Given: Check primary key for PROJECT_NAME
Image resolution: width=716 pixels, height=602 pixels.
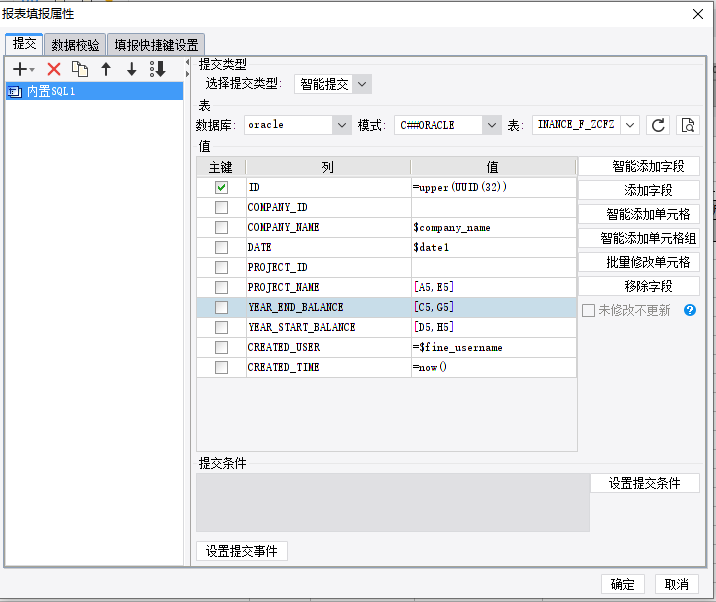Looking at the screenshot, I should (221, 287).
